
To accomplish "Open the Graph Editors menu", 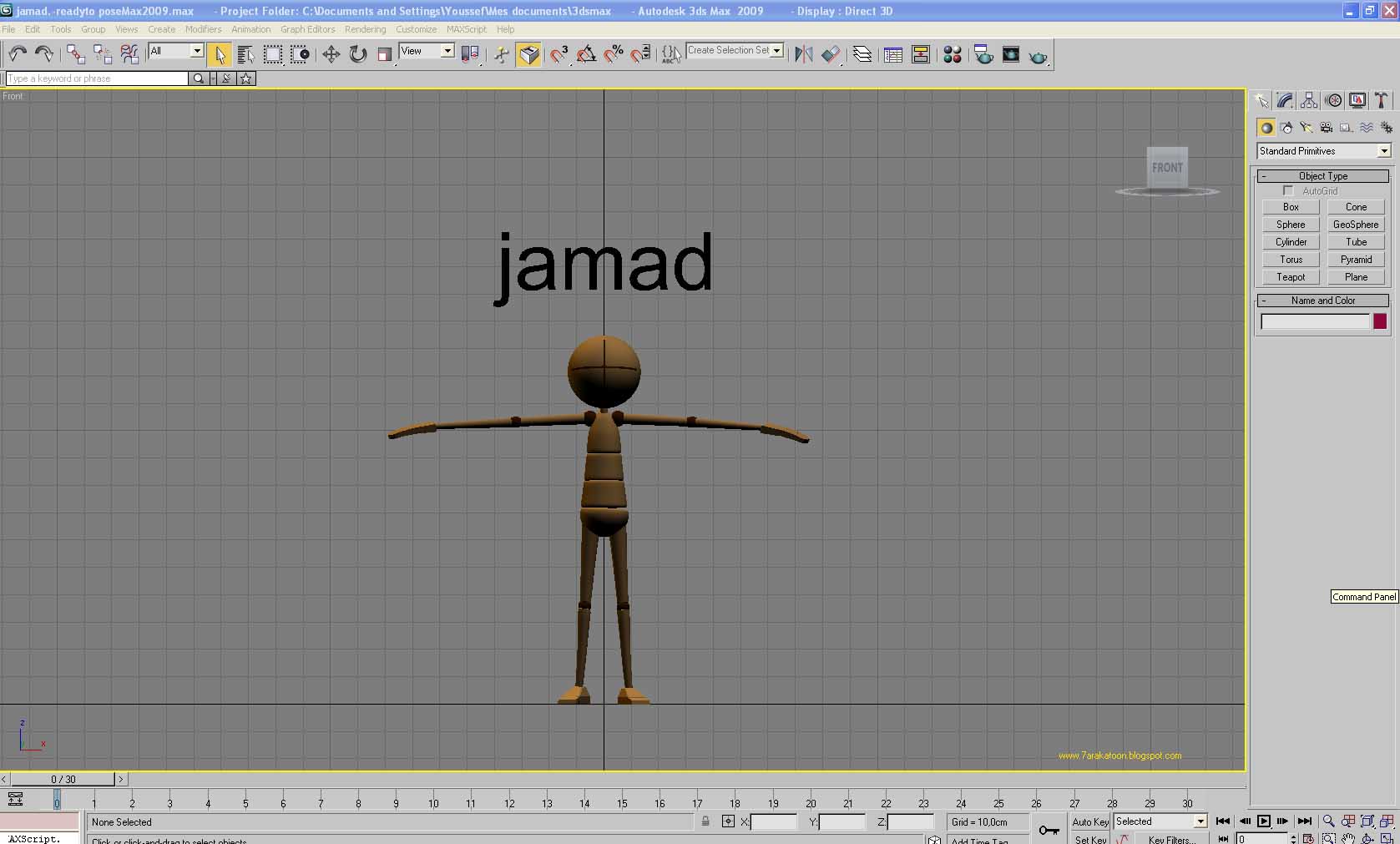I will click(x=307, y=29).
